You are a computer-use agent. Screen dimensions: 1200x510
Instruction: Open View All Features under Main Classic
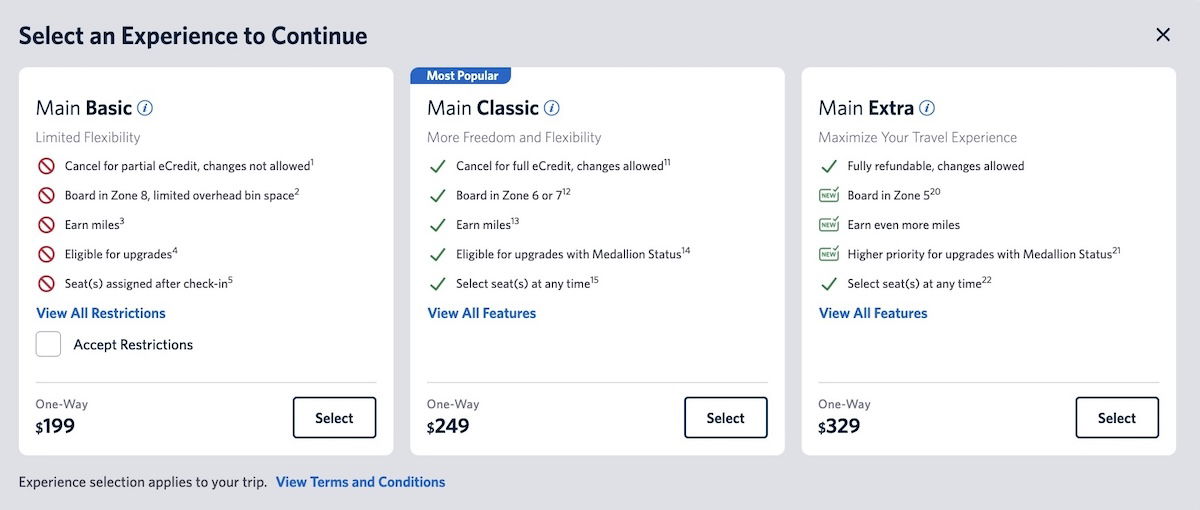point(482,313)
